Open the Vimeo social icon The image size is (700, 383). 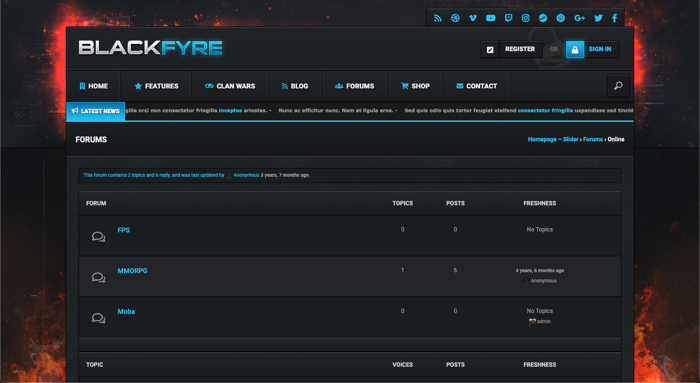tap(472, 18)
